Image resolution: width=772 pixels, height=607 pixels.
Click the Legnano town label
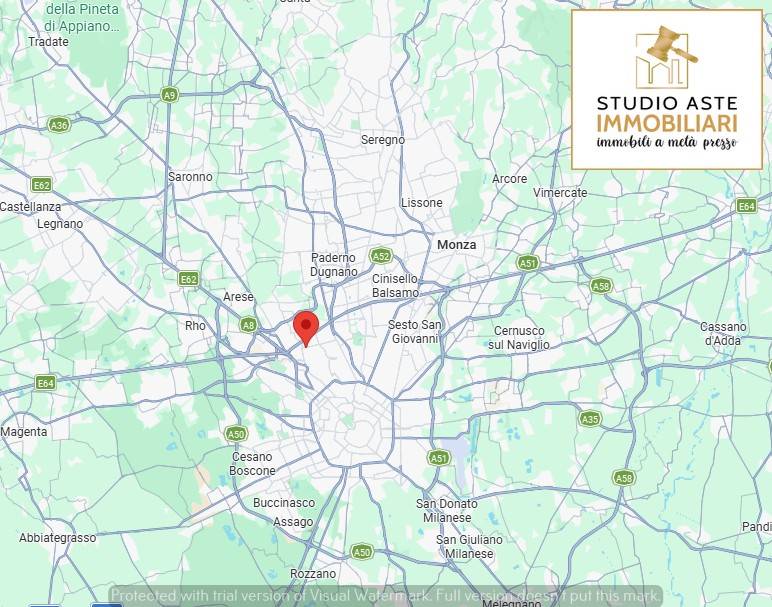pyautogui.click(x=60, y=224)
